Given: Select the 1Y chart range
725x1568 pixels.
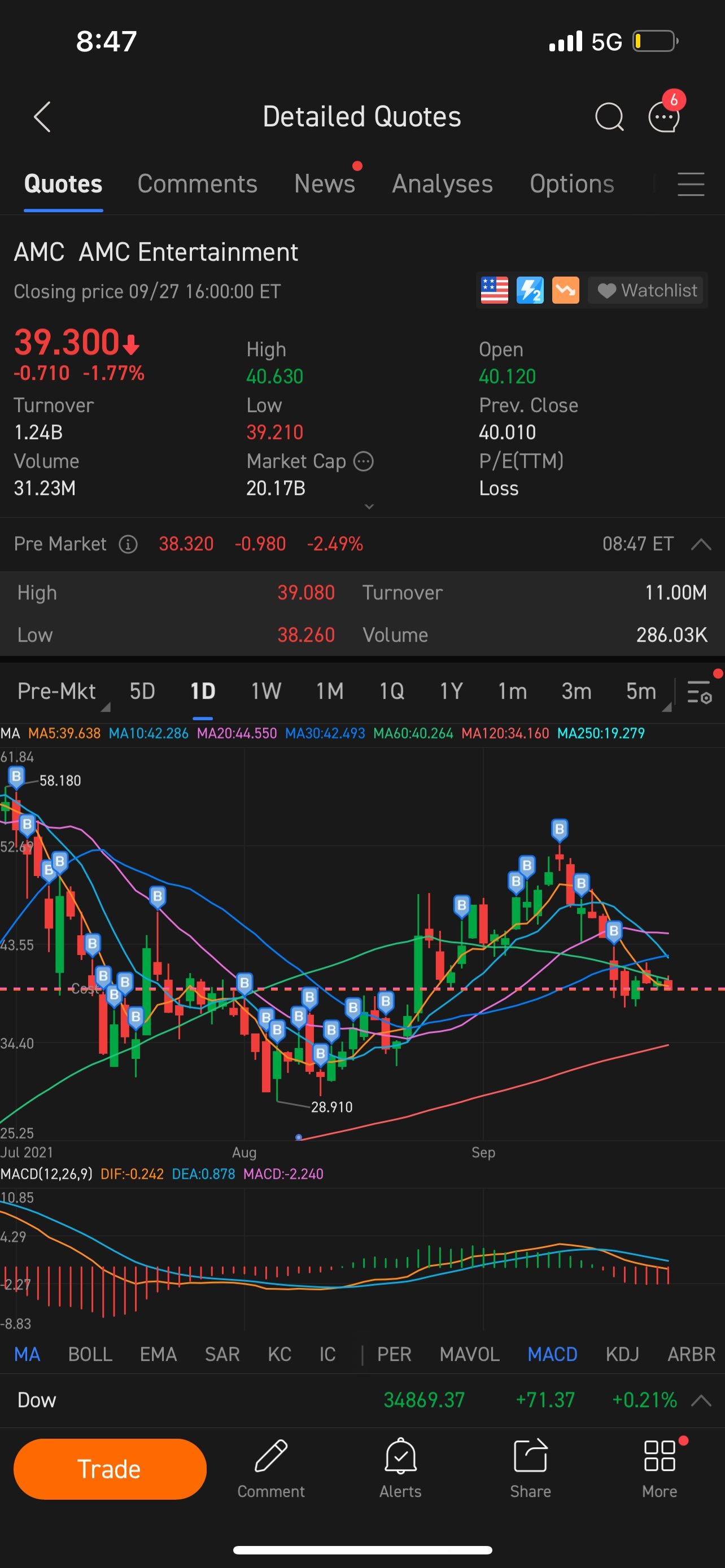Looking at the screenshot, I should pyautogui.click(x=452, y=691).
